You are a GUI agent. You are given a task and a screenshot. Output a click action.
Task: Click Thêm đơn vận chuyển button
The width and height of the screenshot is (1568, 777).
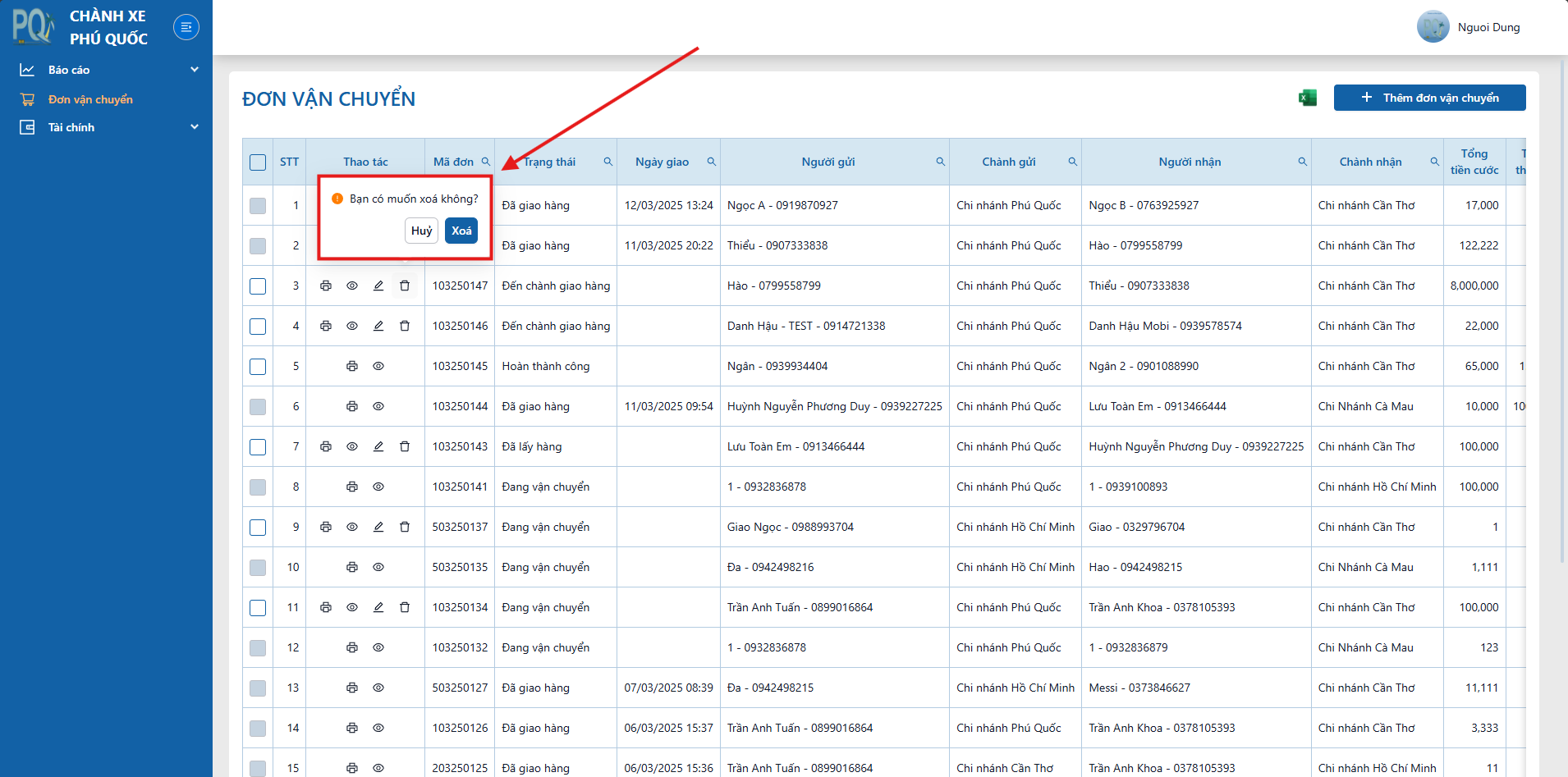1430,98
